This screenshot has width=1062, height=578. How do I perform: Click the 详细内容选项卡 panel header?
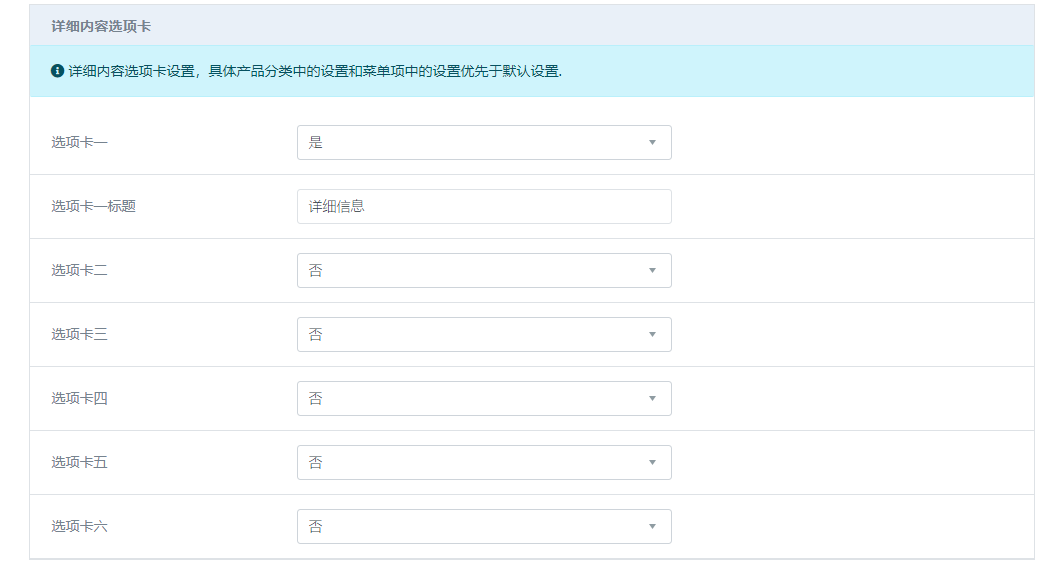pyautogui.click(x=101, y=26)
